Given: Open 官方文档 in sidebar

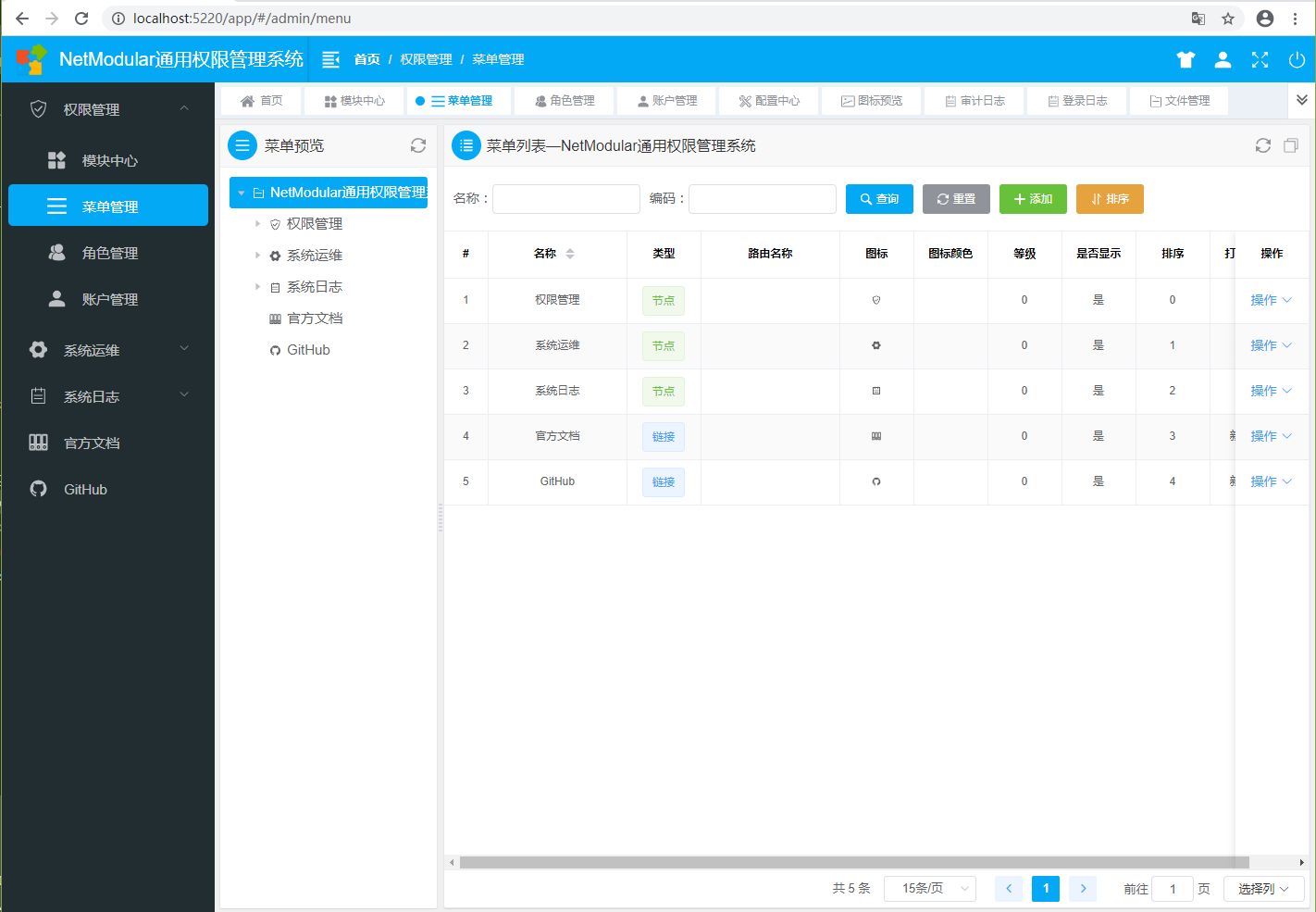Looking at the screenshot, I should pos(108,443).
